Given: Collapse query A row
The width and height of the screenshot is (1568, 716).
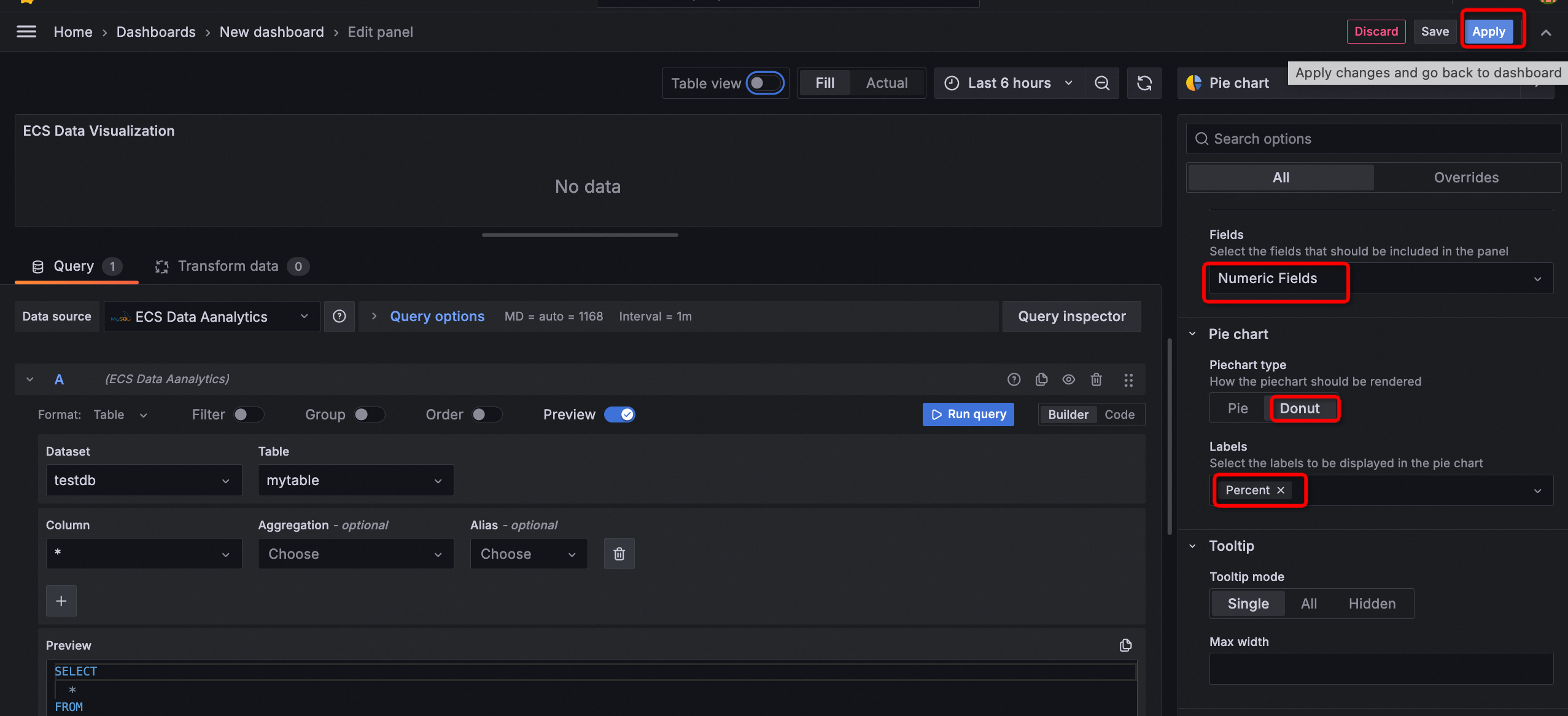Looking at the screenshot, I should coord(30,379).
